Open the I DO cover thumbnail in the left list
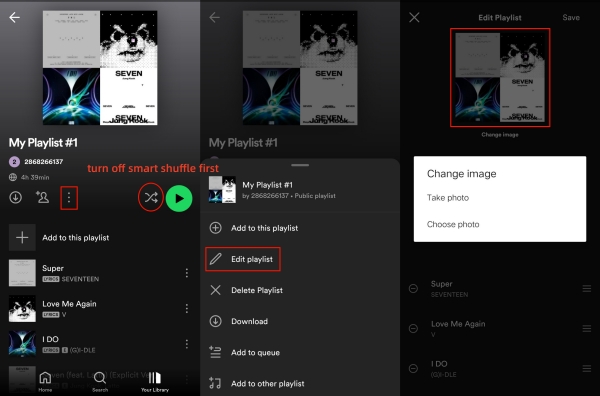 pyautogui.click(x=22, y=344)
